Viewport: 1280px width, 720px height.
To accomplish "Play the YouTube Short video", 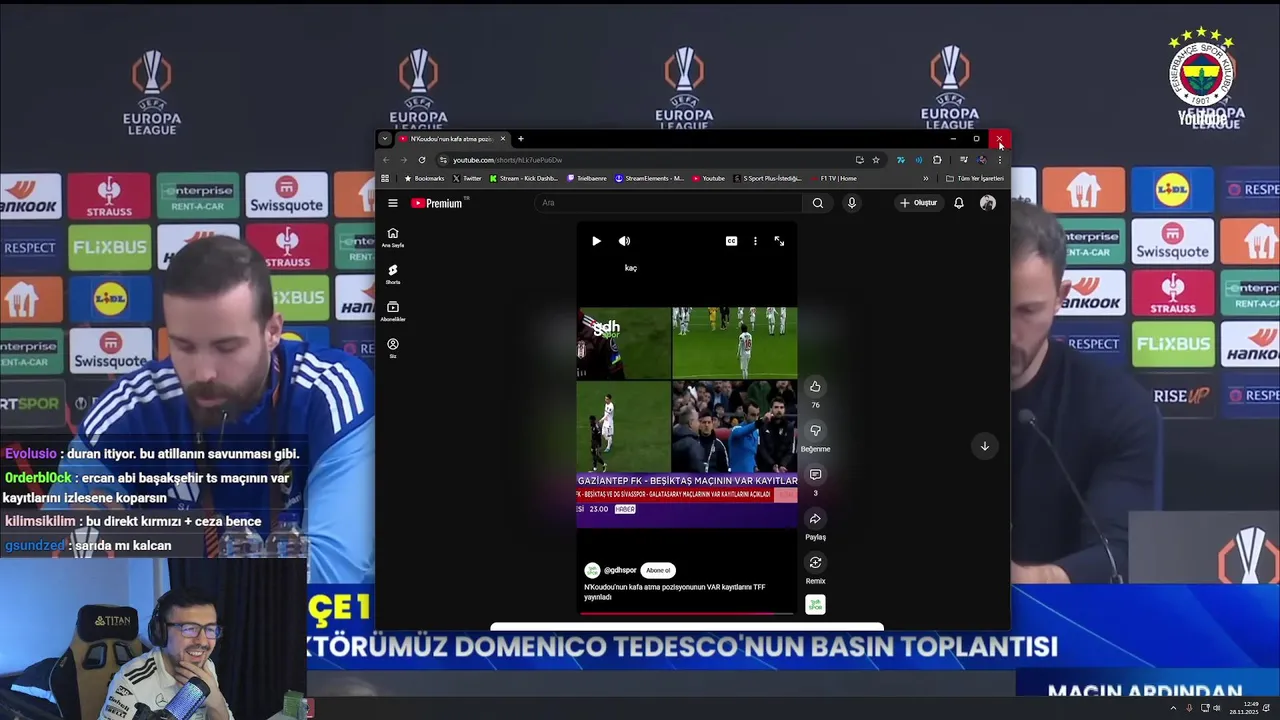I will pyautogui.click(x=596, y=241).
